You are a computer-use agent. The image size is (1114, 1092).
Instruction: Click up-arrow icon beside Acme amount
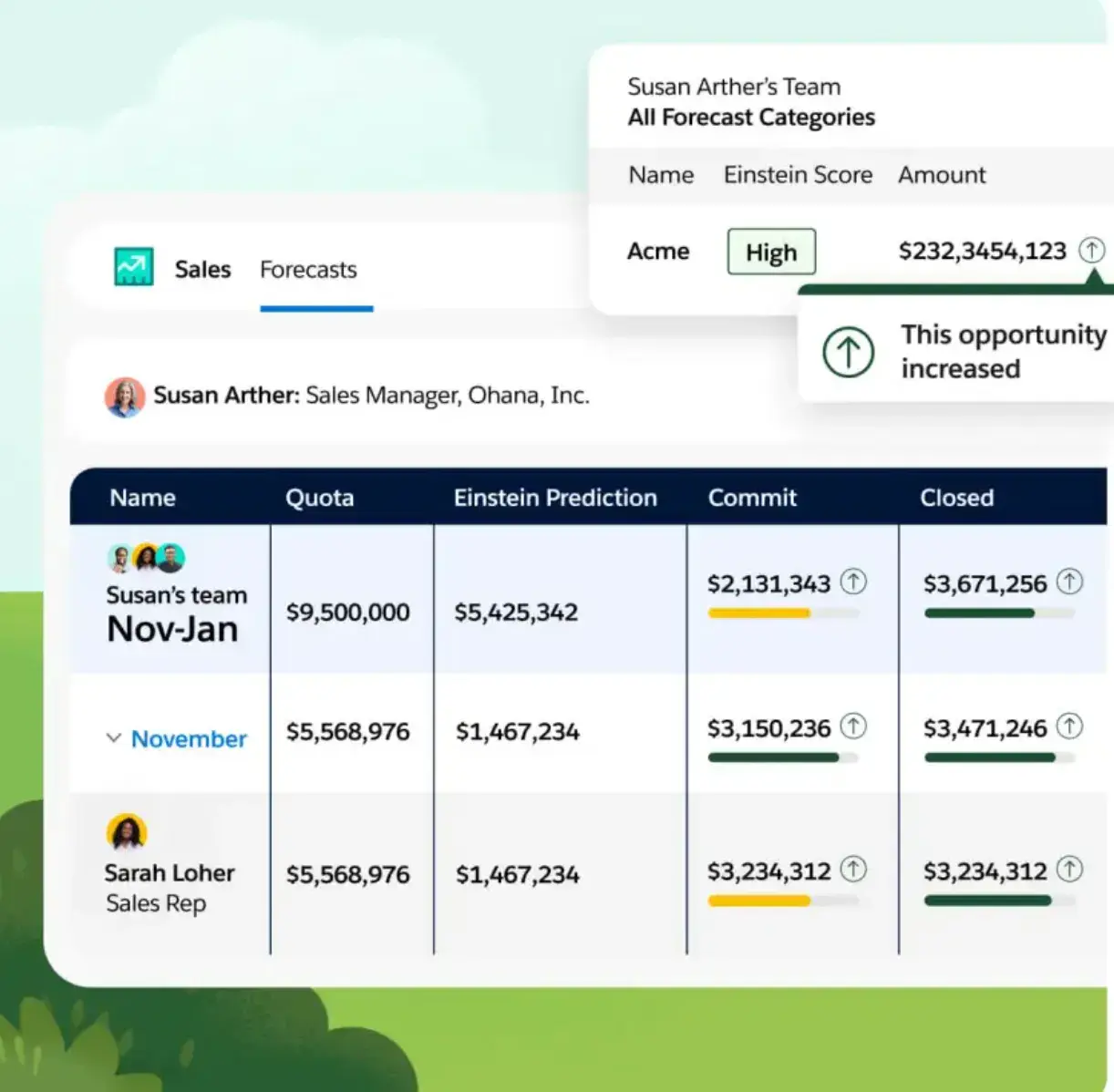1091,250
